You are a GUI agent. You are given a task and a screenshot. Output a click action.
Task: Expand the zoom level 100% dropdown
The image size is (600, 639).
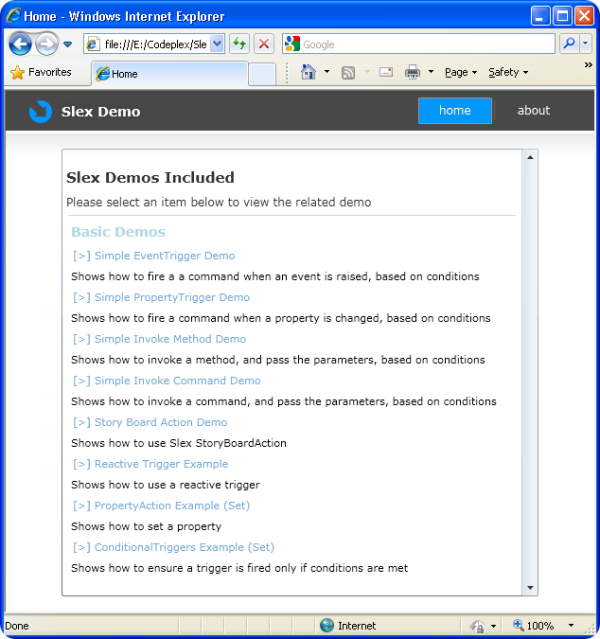571,625
